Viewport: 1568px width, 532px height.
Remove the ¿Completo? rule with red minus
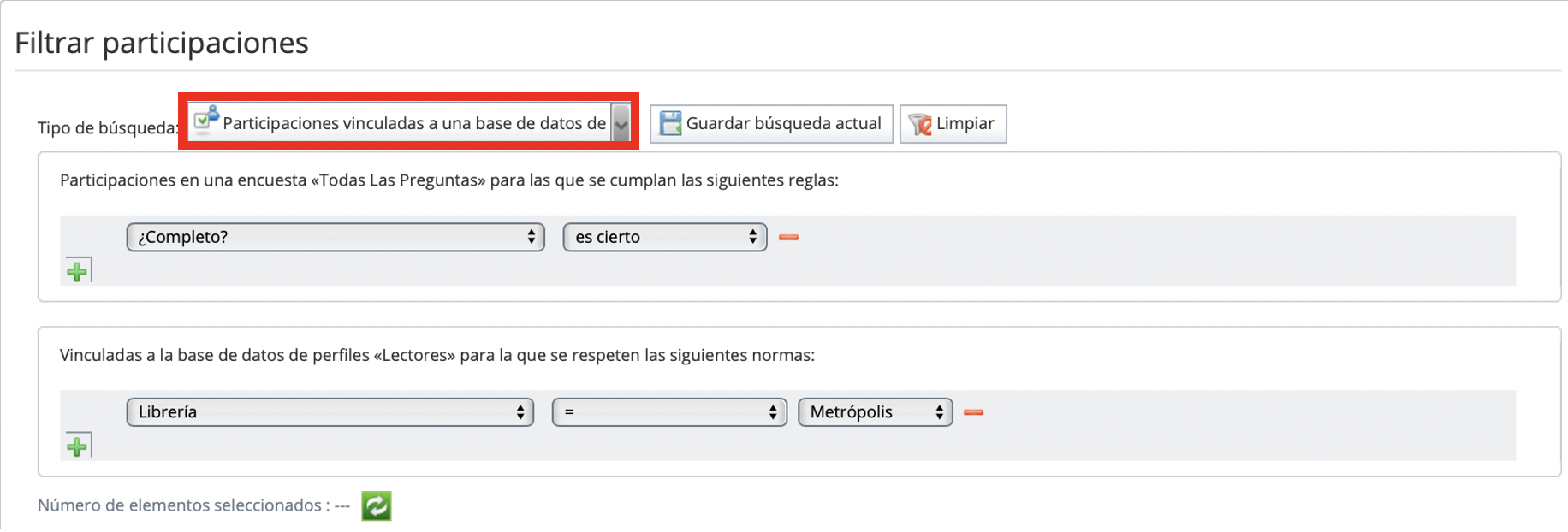[788, 237]
